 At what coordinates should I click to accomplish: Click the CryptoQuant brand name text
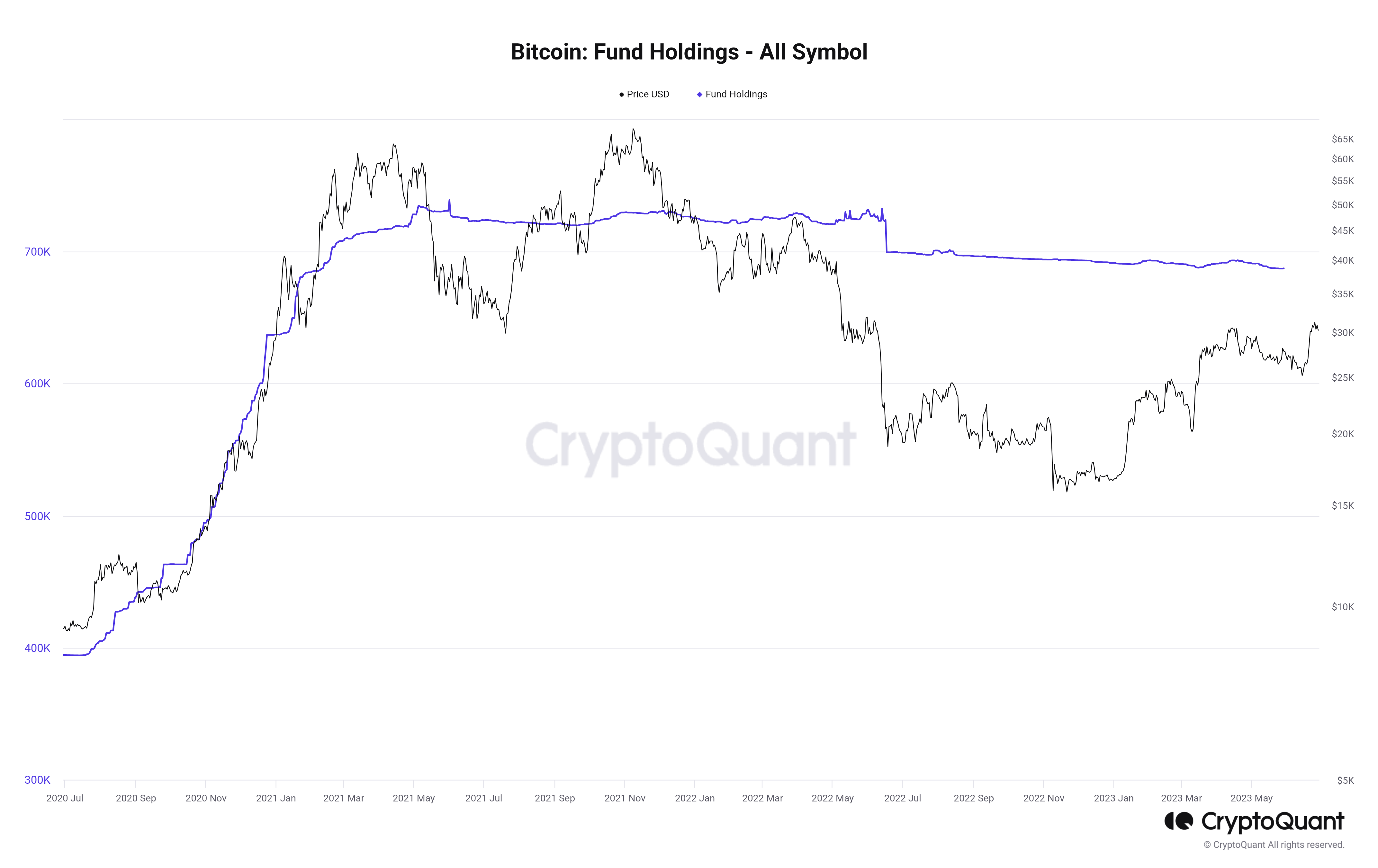(1273, 821)
